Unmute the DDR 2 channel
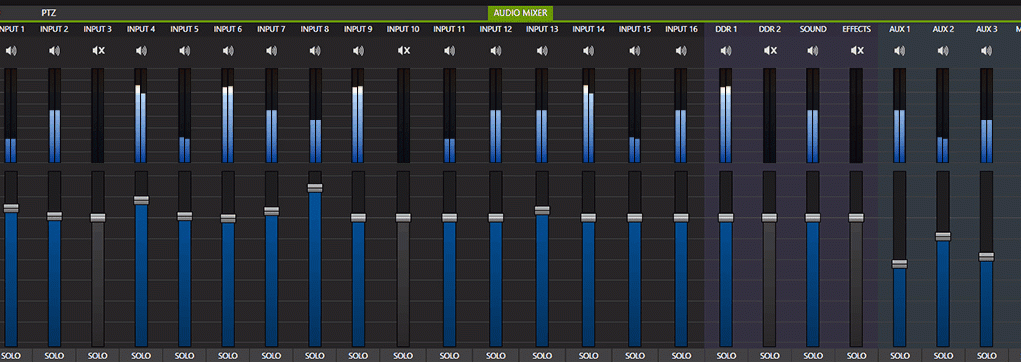The width and height of the screenshot is (1021, 362). click(770, 50)
